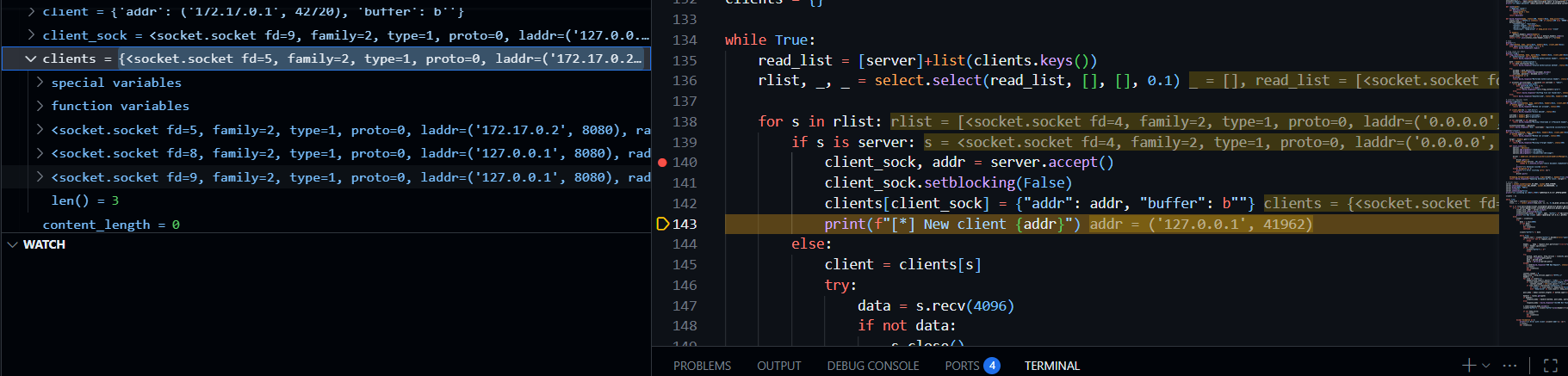Expand the socket fd=5 entry
The image size is (1568, 376).
click(x=40, y=130)
